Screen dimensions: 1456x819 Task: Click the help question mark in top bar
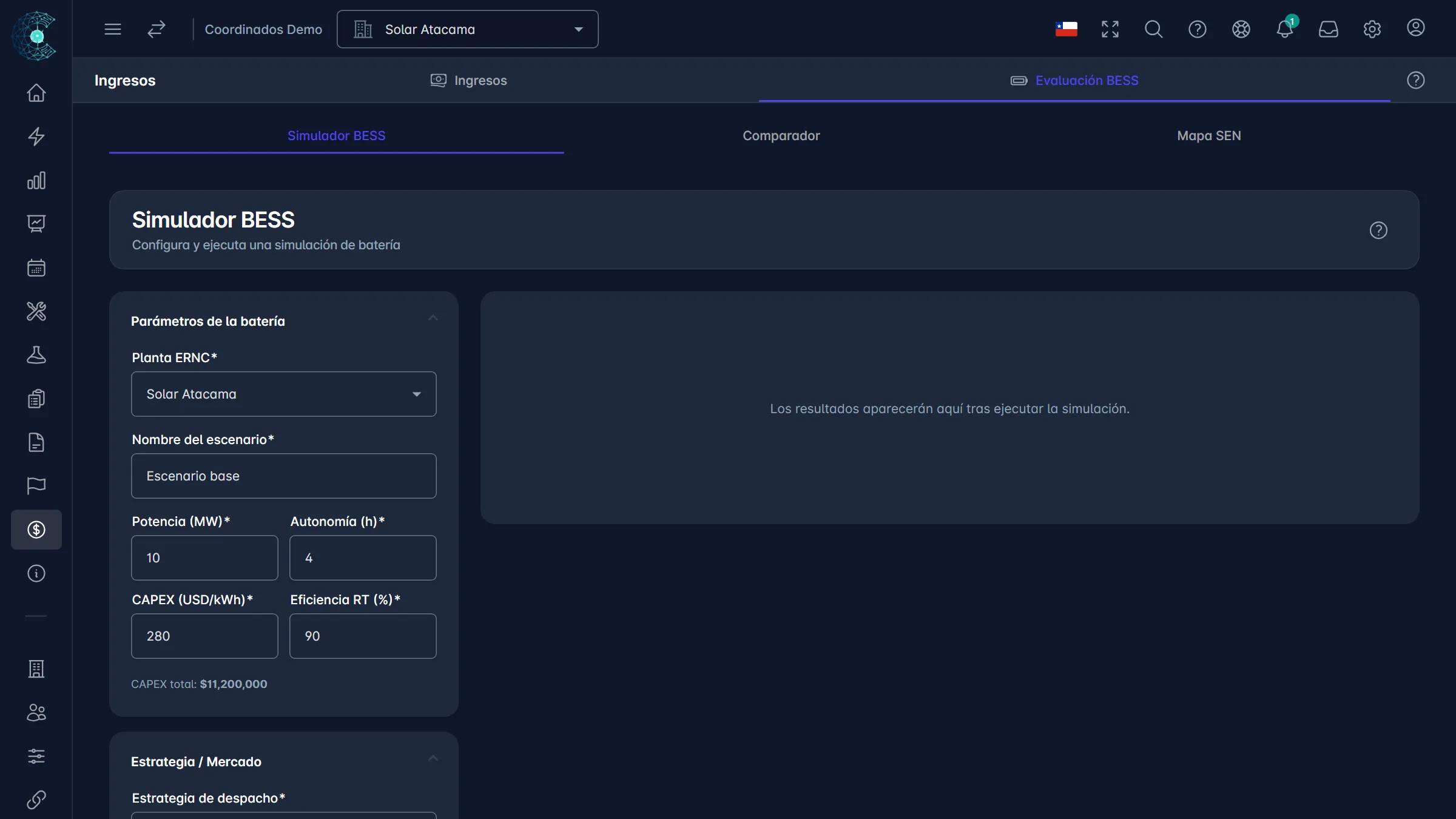(x=1197, y=29)
